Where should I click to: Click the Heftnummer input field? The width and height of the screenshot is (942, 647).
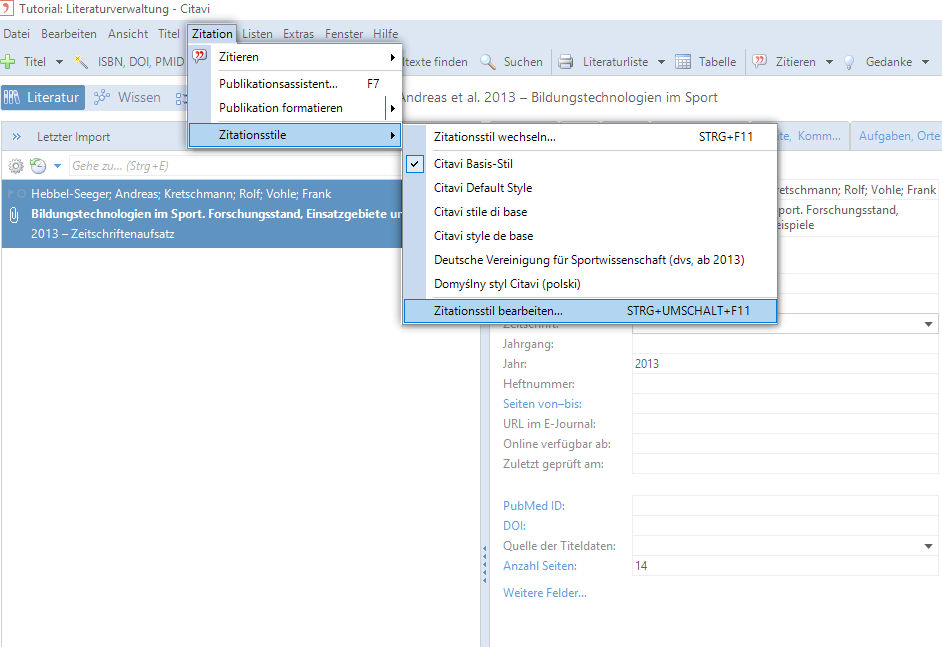click(x=785, y=384)
